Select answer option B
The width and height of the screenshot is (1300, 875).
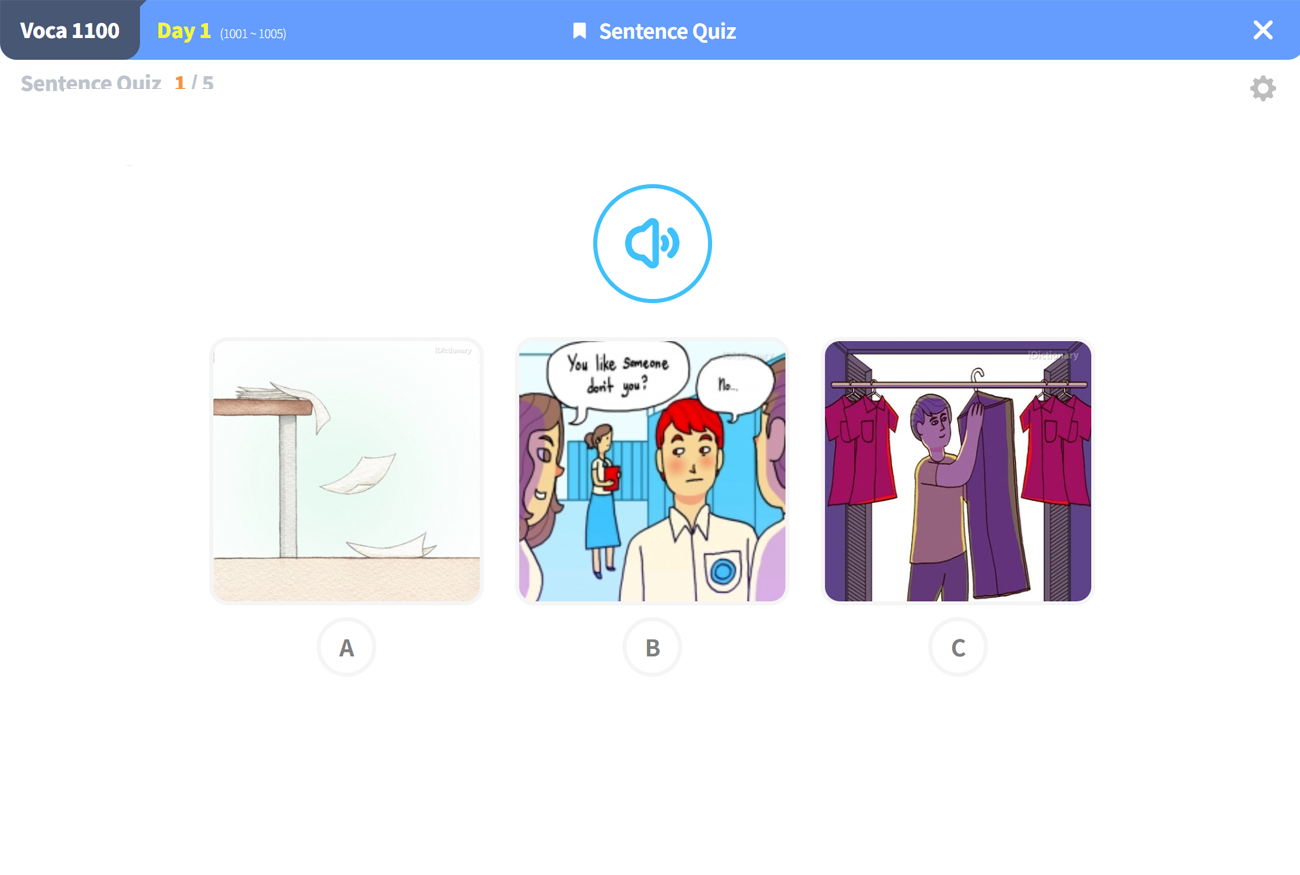[652, 647]
